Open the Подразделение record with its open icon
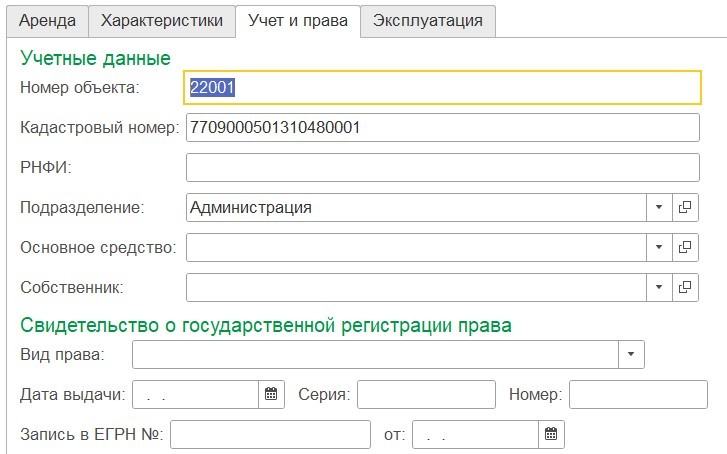The image size is (727, 454). 685,207
